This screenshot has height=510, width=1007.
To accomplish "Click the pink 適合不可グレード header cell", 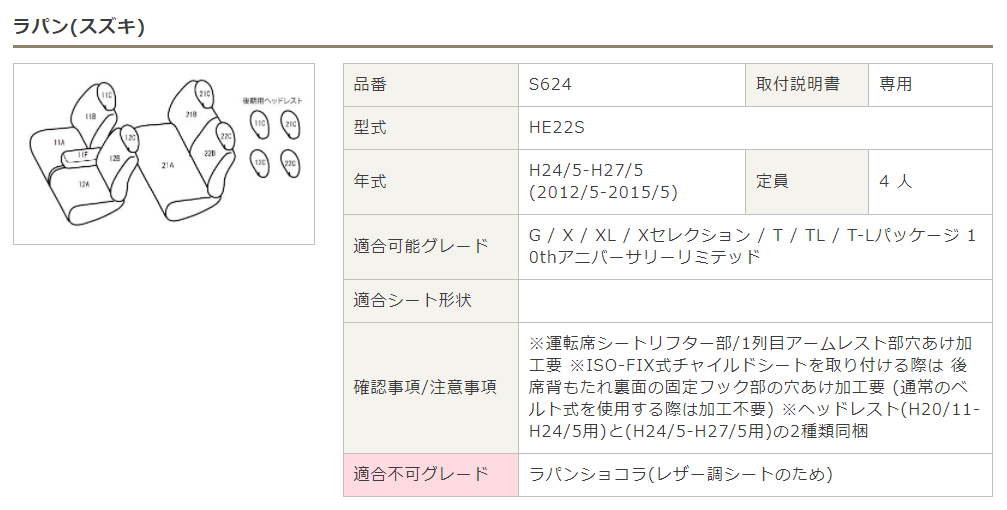I will click(x=431, y=475).
